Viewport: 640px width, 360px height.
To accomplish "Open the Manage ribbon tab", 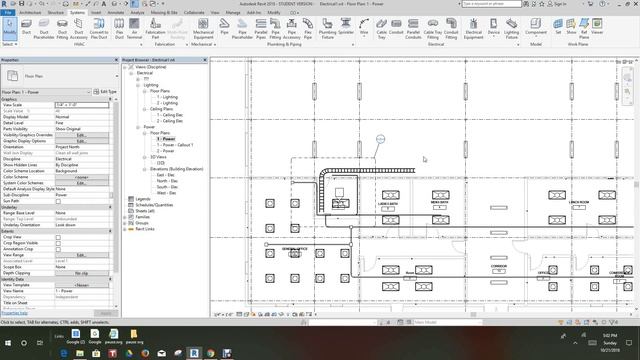I will 233,13.
